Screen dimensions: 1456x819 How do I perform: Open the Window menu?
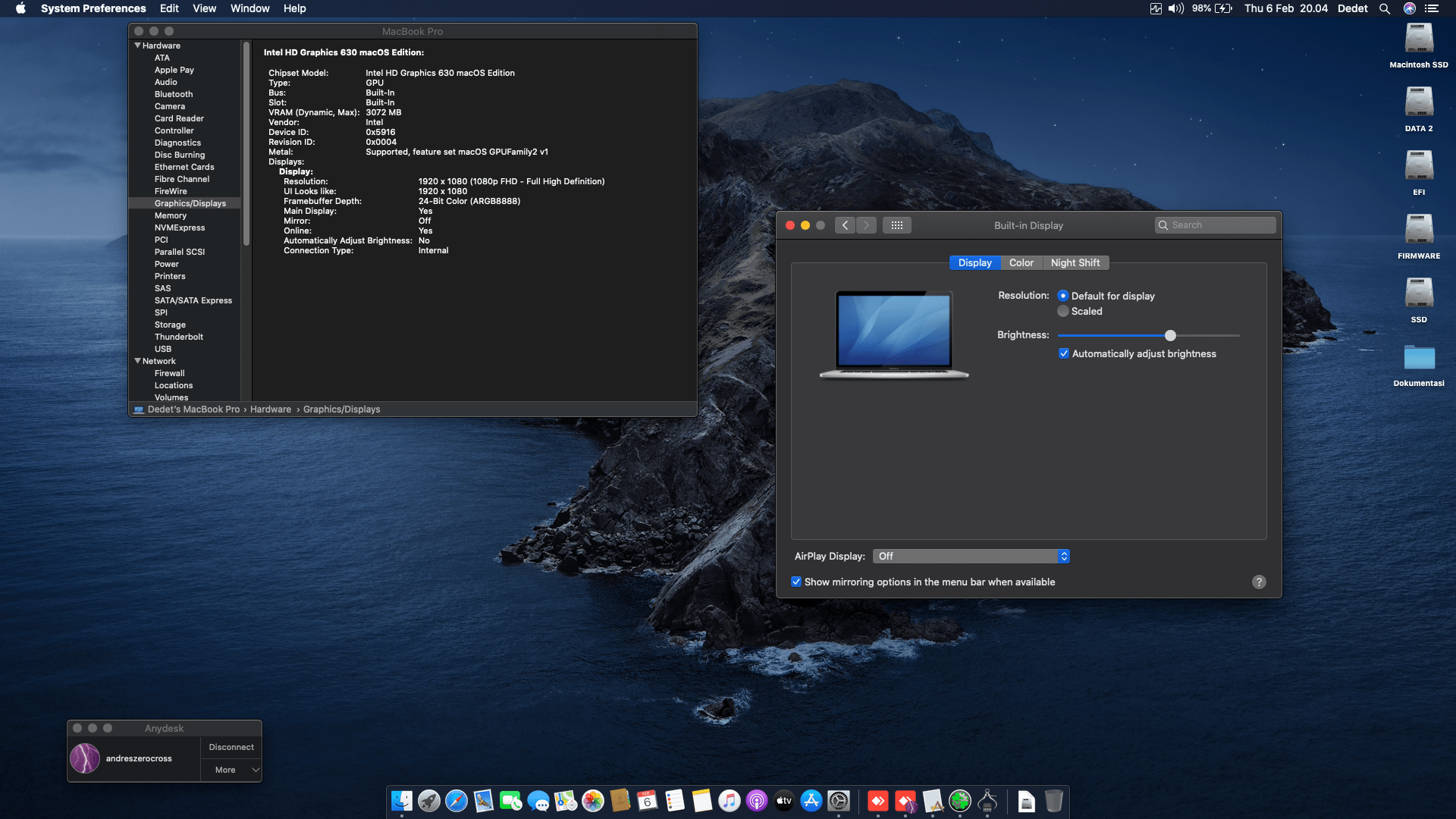[x=250, y=8]
